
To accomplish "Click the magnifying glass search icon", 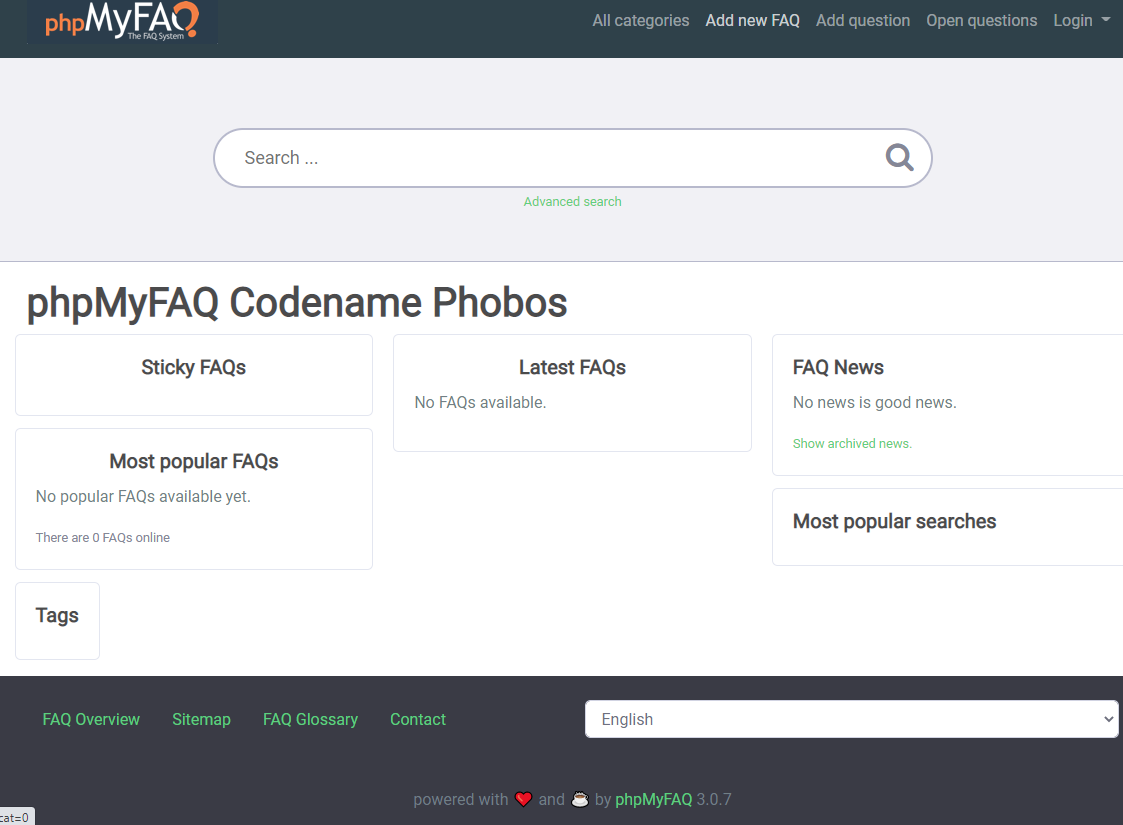I will click(x=900, y=158).
